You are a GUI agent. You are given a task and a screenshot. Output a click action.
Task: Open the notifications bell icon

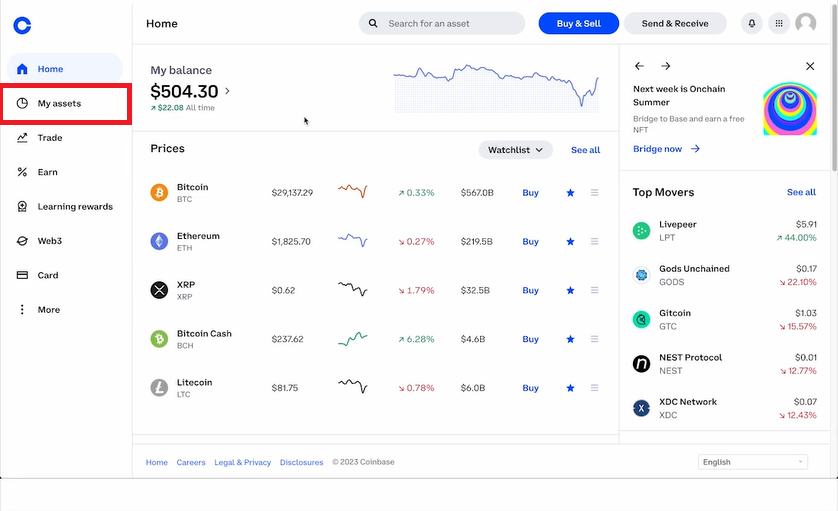(751, 24)
